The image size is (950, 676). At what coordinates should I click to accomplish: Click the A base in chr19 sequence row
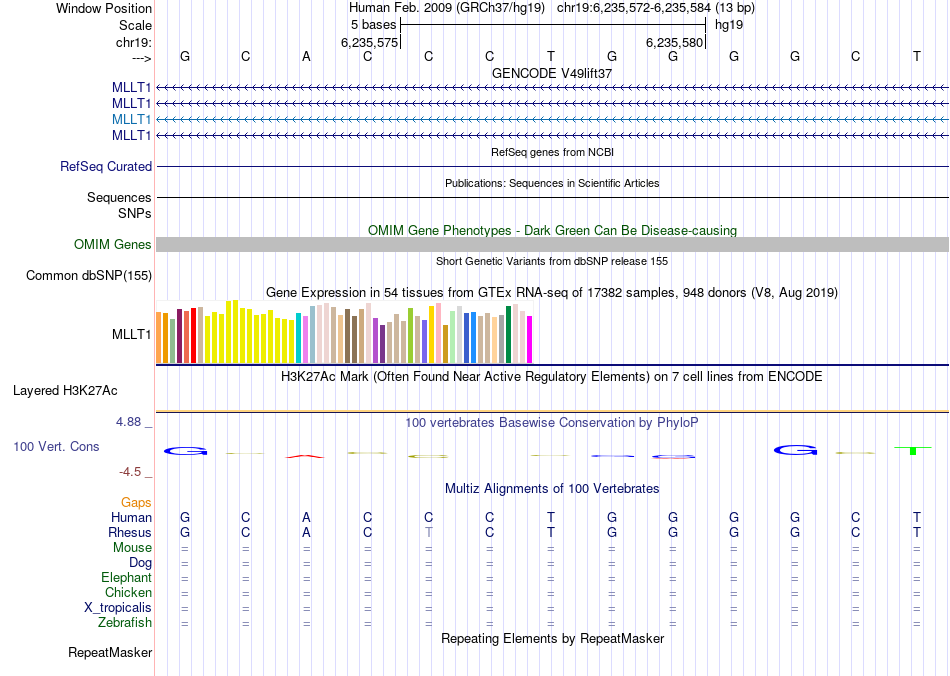point(306,56)
